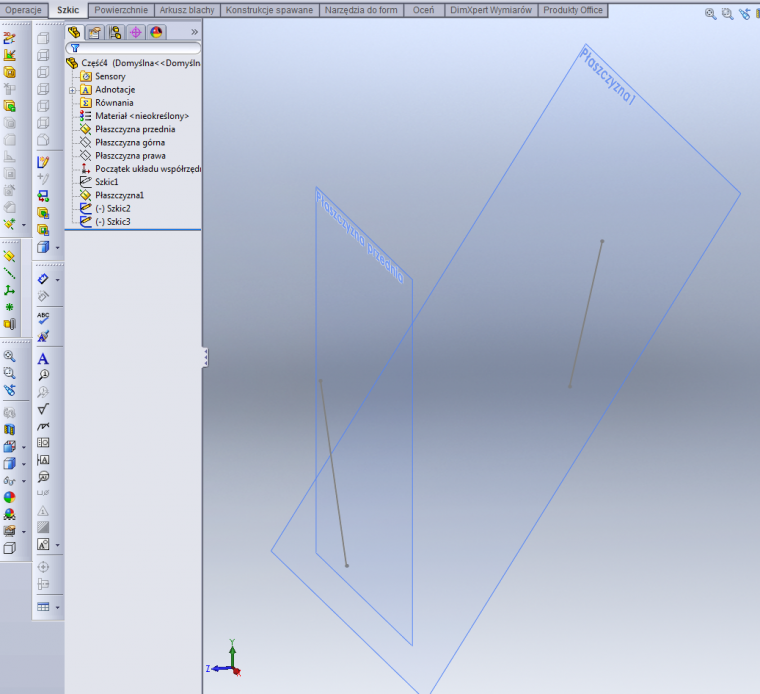
Task: Switch to the Powierzchnie tab
Action: coord(121,10)
